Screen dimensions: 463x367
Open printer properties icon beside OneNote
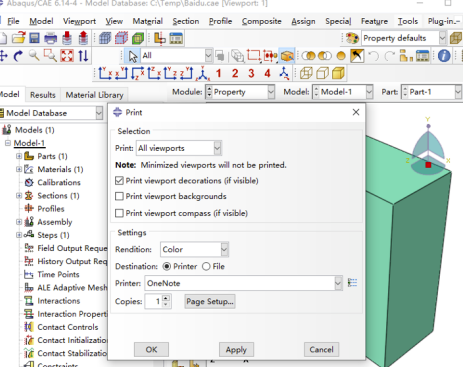pyautogui.click(x=352, y=283)
